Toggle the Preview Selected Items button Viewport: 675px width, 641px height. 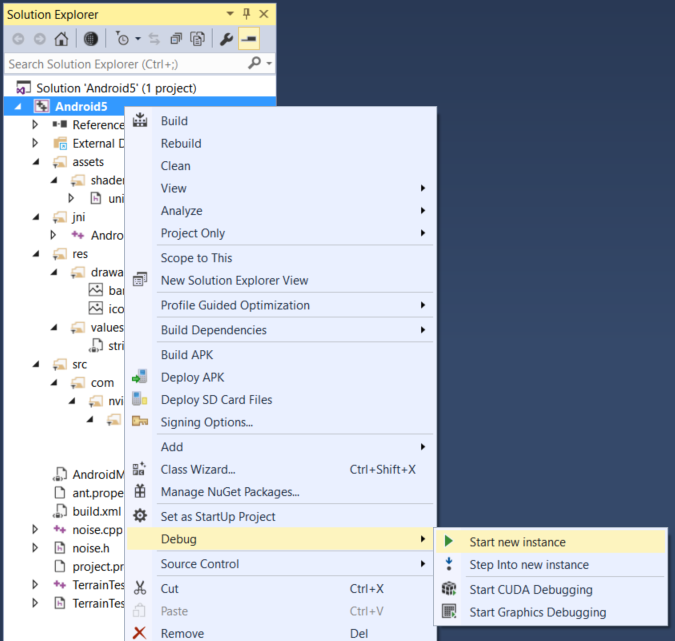[x=249, y=39]
